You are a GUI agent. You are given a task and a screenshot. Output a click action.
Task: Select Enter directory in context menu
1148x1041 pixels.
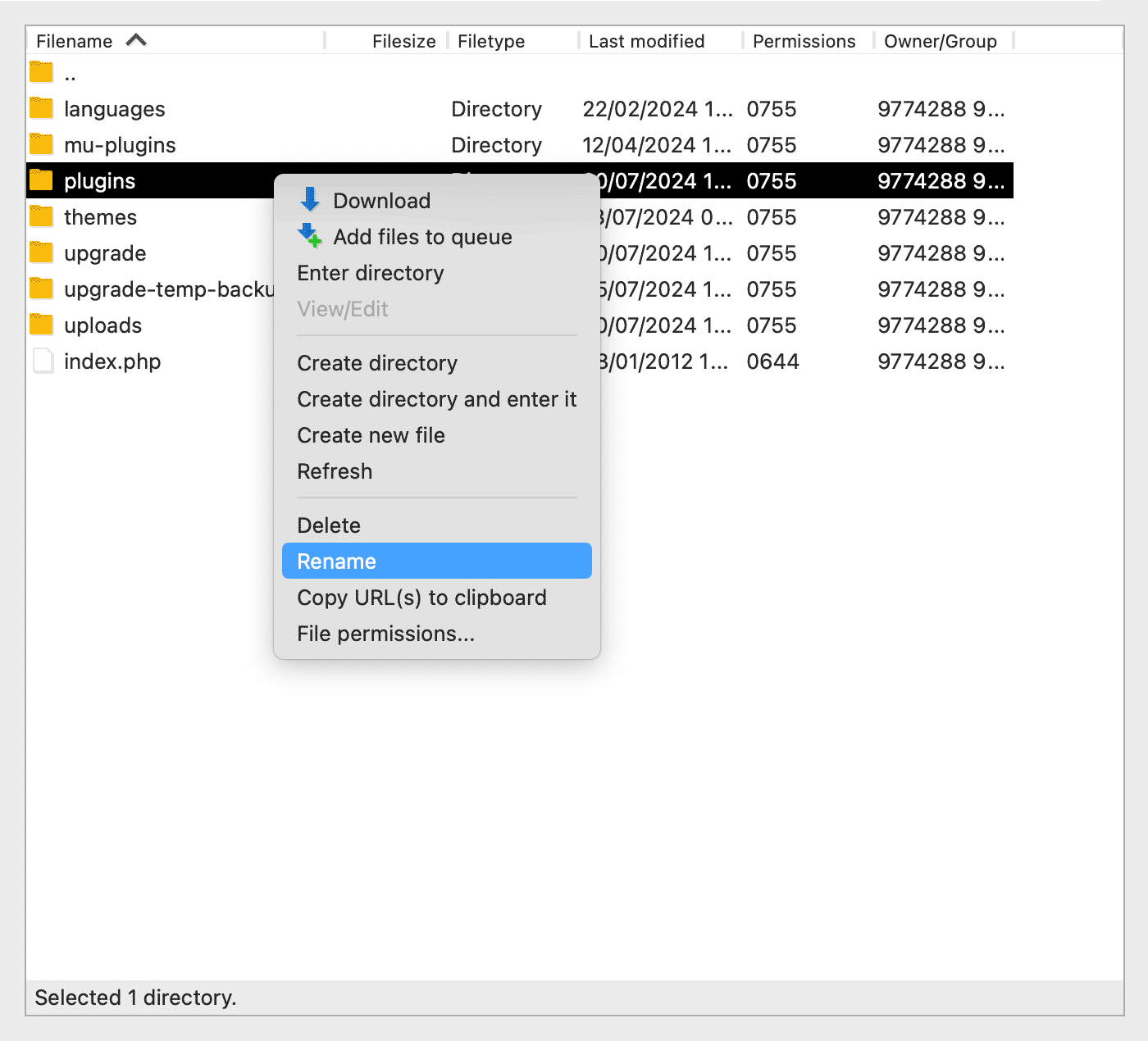[x=437, y=272]
